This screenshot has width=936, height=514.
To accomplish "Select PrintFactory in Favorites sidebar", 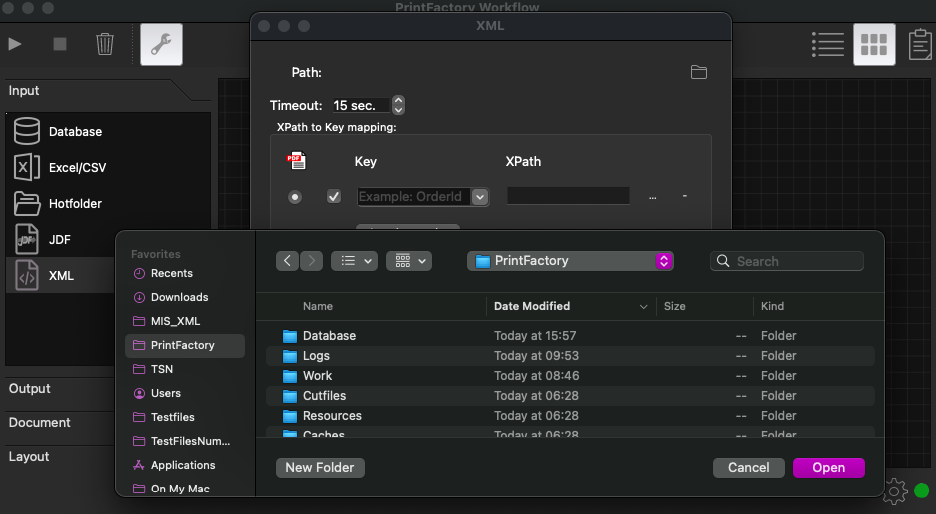I will click(x=185, y=345).
